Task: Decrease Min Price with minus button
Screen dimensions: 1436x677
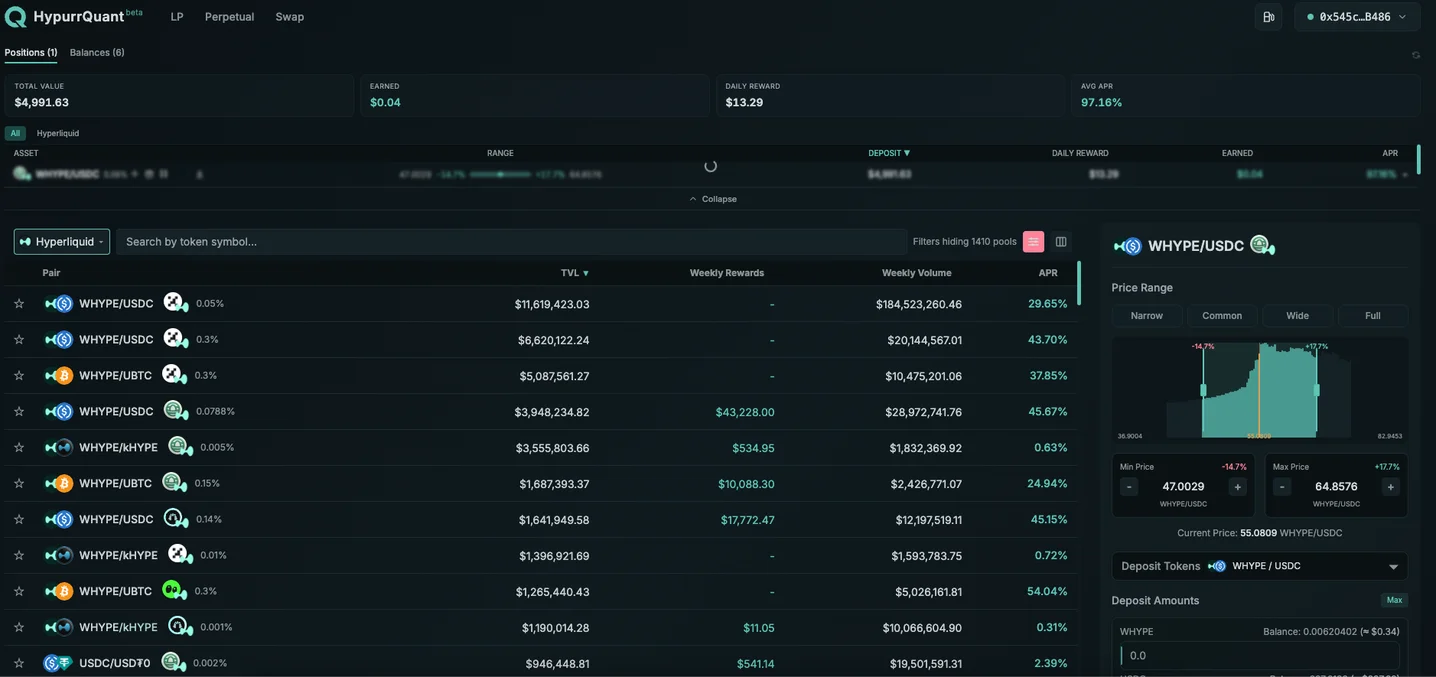Action: (1129, 487)
